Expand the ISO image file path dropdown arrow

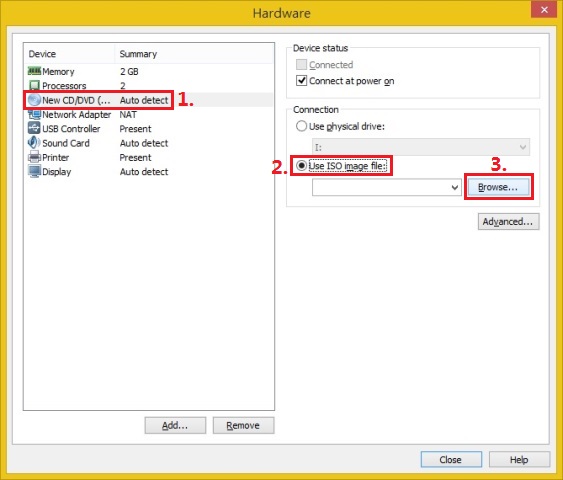(x=455, y=187)
